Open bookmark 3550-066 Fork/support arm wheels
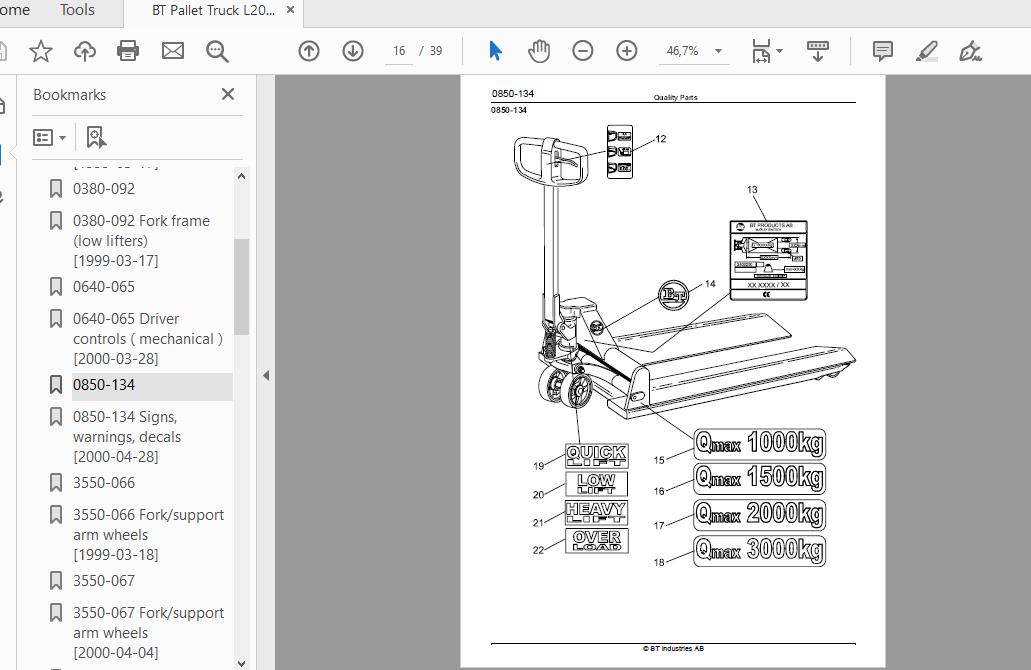 click(149, 535)
